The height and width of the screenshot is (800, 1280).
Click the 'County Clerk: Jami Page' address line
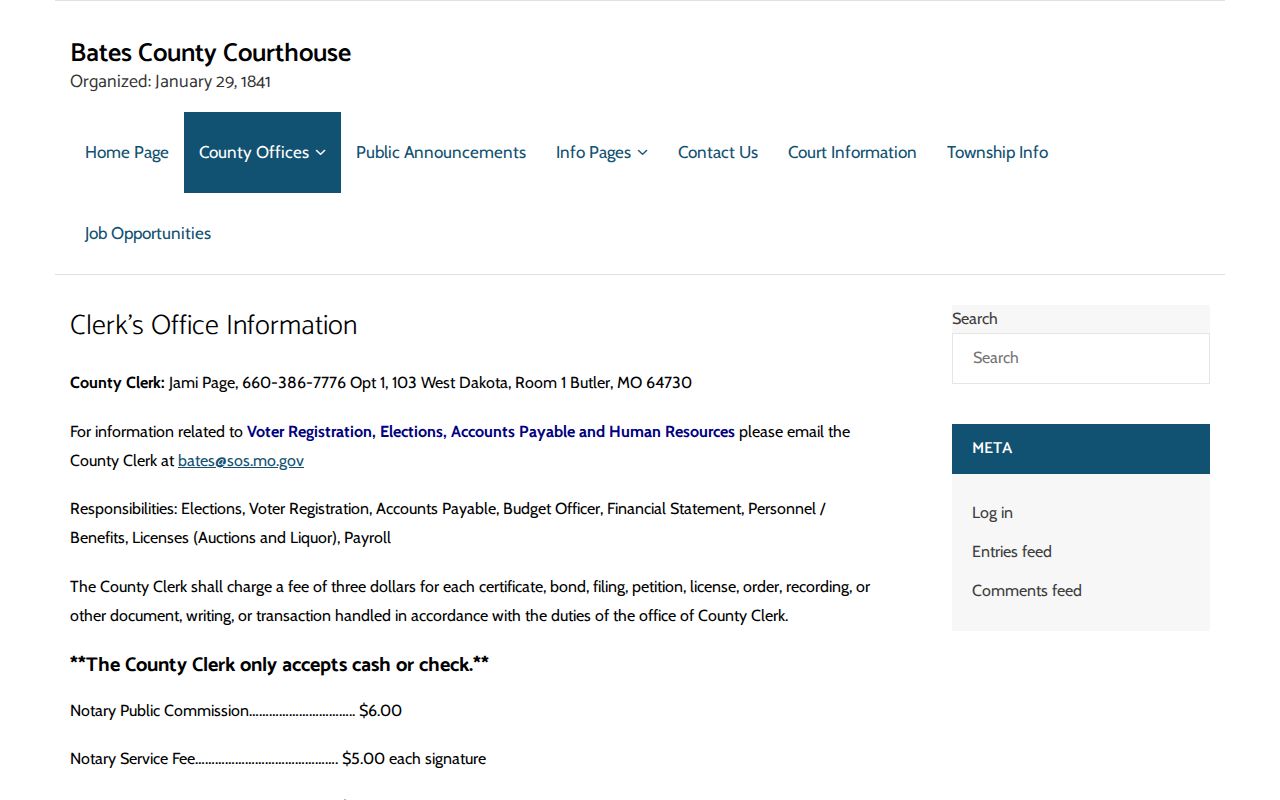[x=381, y=383]
